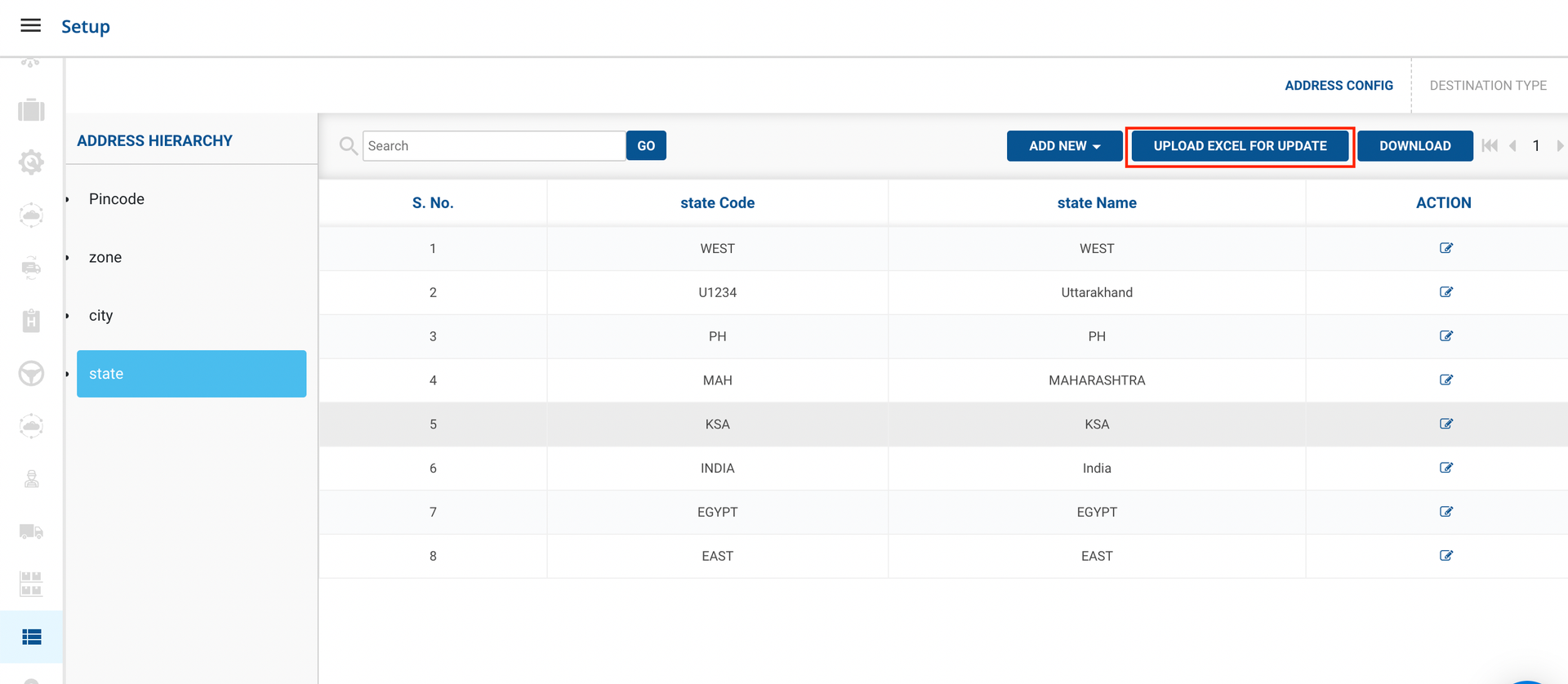Select zone in Address Hierarchy
1568x684 pixels.
pos(105,257)
